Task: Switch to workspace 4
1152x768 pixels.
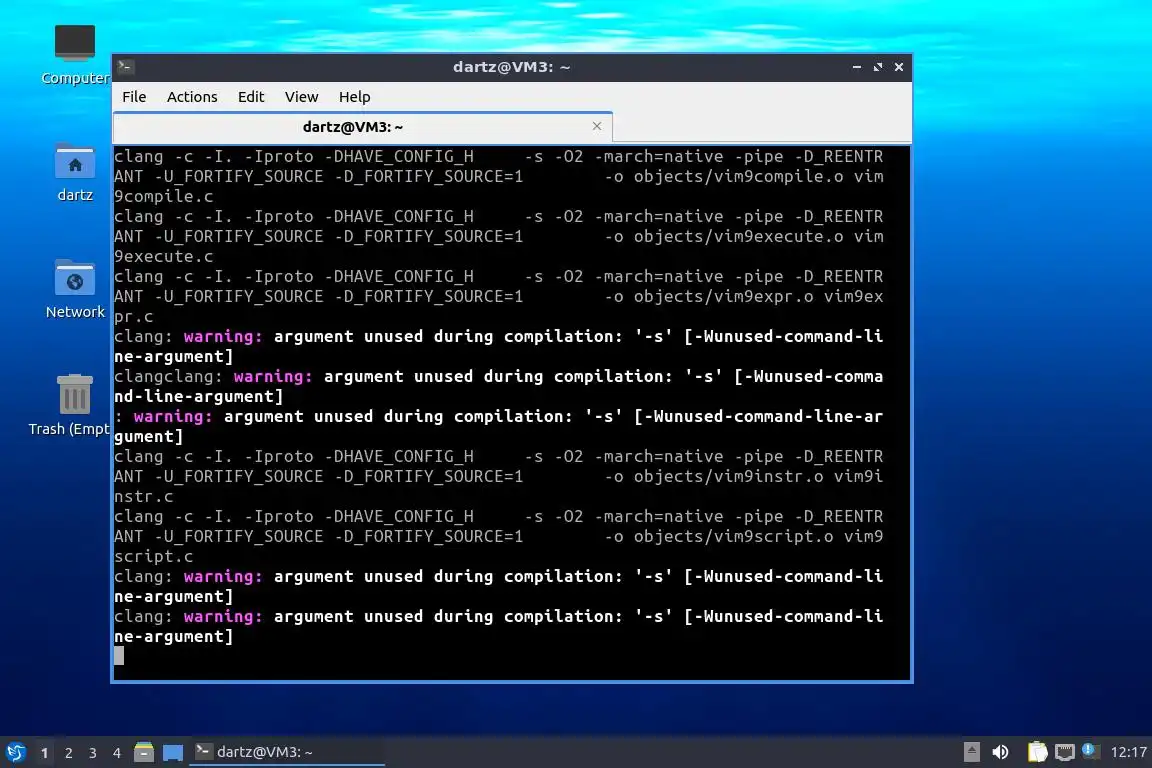Action: point(116,753)
